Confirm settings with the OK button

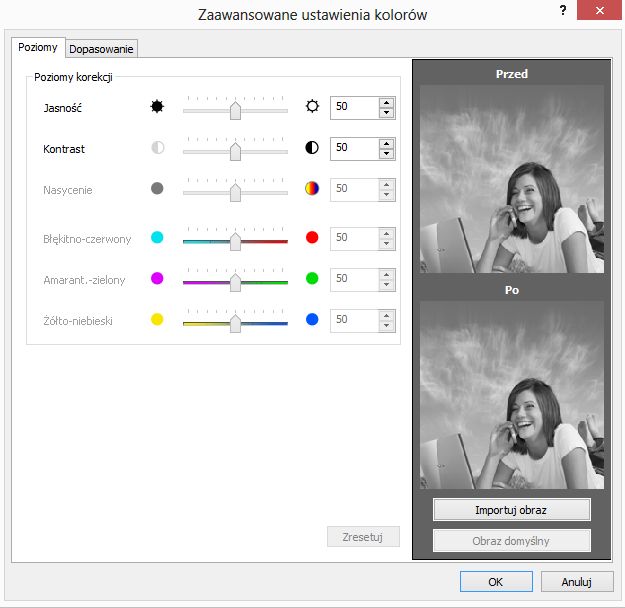tap(496, 582)
